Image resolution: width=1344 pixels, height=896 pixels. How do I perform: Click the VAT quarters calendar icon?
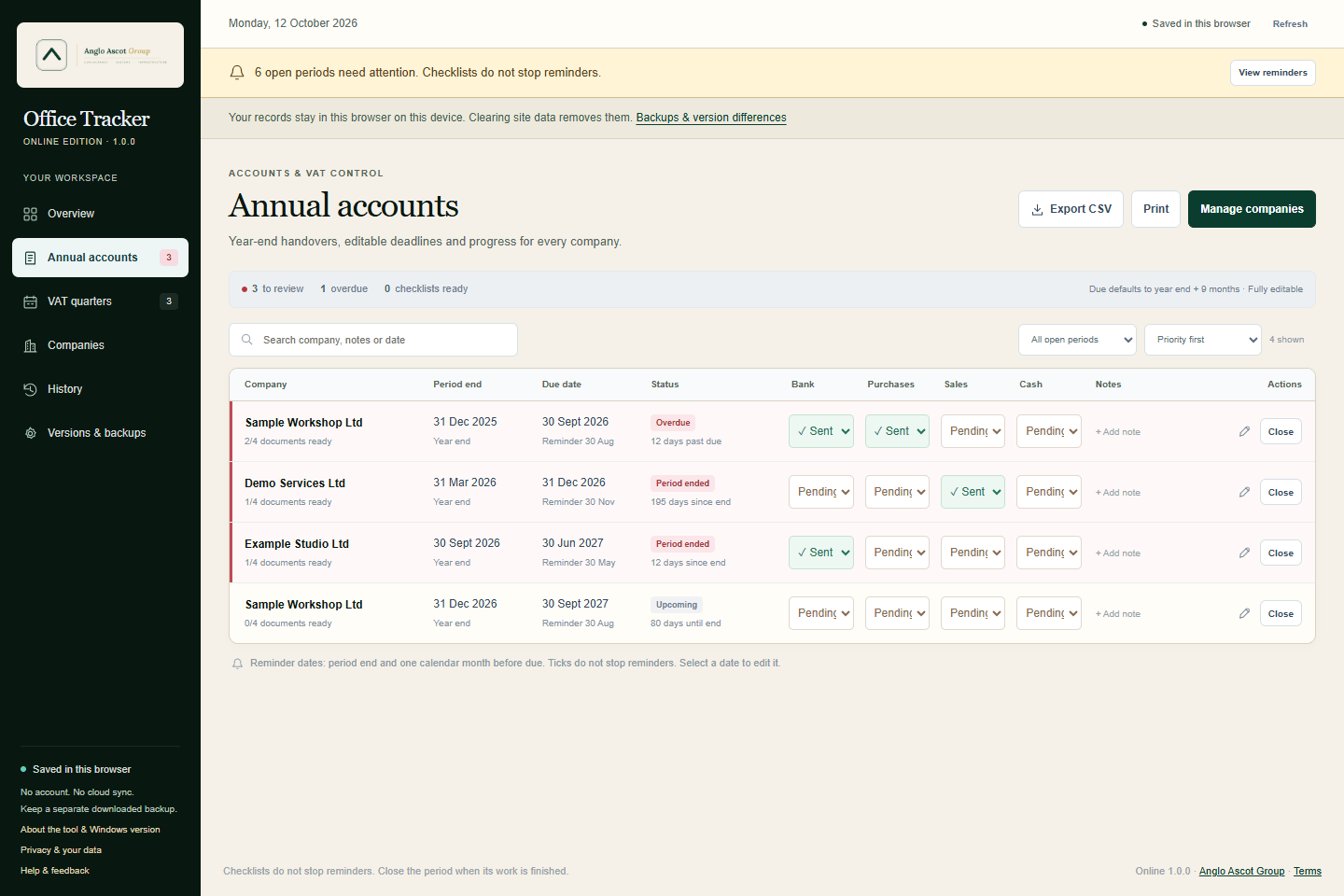pos(30,301)
